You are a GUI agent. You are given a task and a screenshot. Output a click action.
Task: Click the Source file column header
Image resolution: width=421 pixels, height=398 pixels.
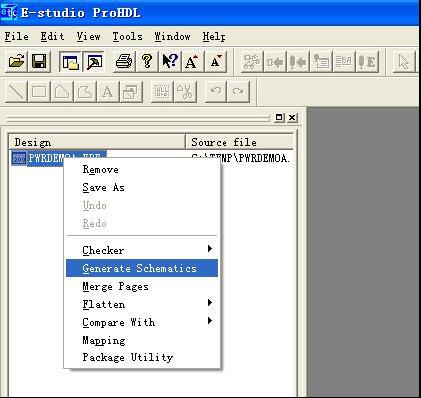pyautogui.click(x=240, y=142)
